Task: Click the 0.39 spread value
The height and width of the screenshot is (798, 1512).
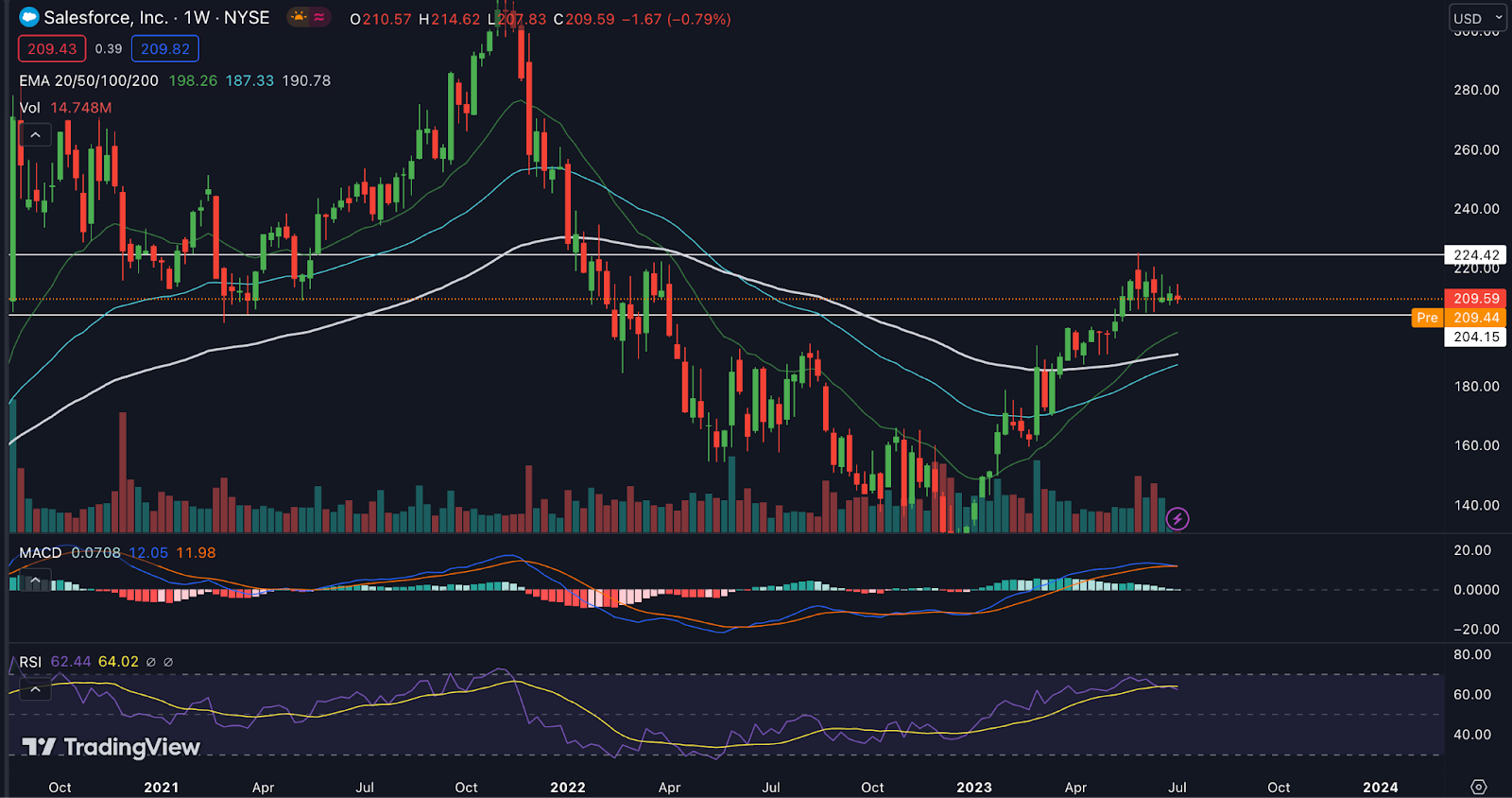Action: click(x=109, y=49)
